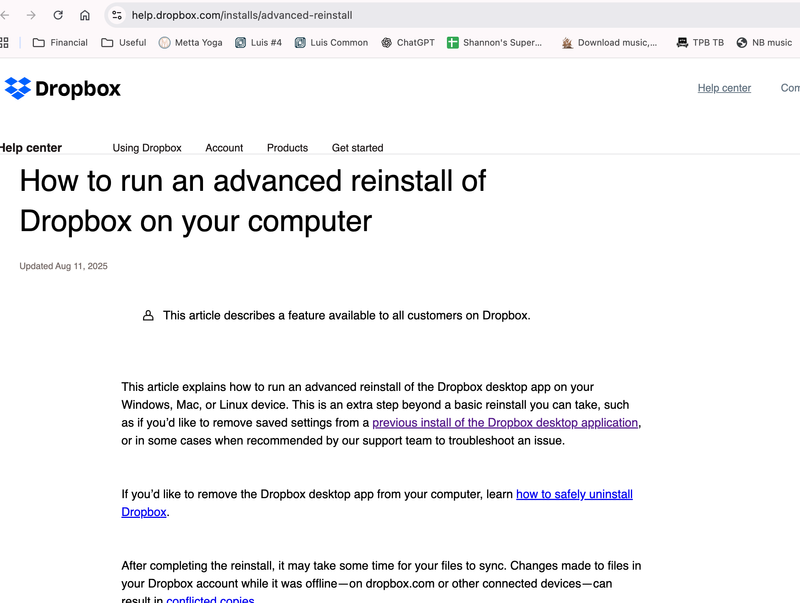Open the Useful bookmarks folder
This screenshot has width=800, height=603.
click(123, 43)
